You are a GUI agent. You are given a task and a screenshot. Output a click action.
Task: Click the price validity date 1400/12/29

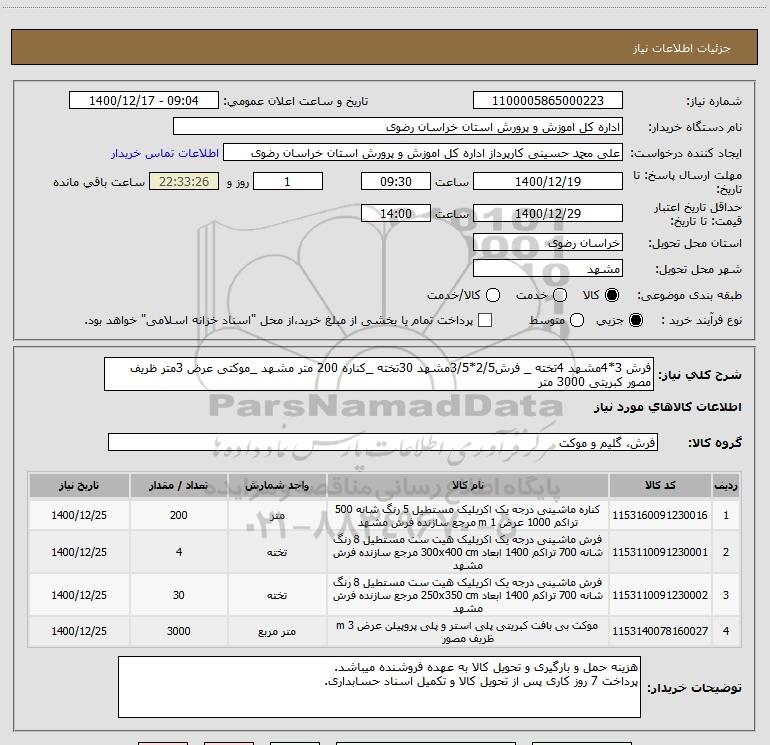pyautogui.click(x=548, y=213)
